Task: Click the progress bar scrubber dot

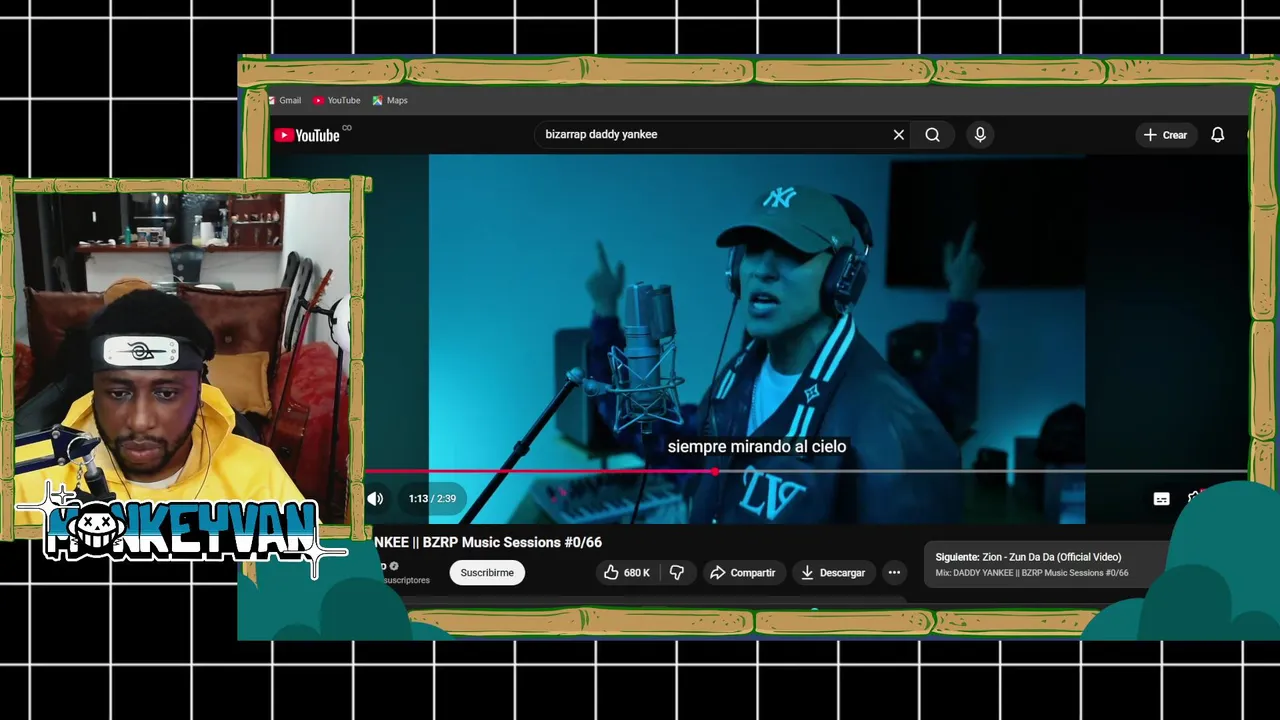Action: tap(715, 471)
